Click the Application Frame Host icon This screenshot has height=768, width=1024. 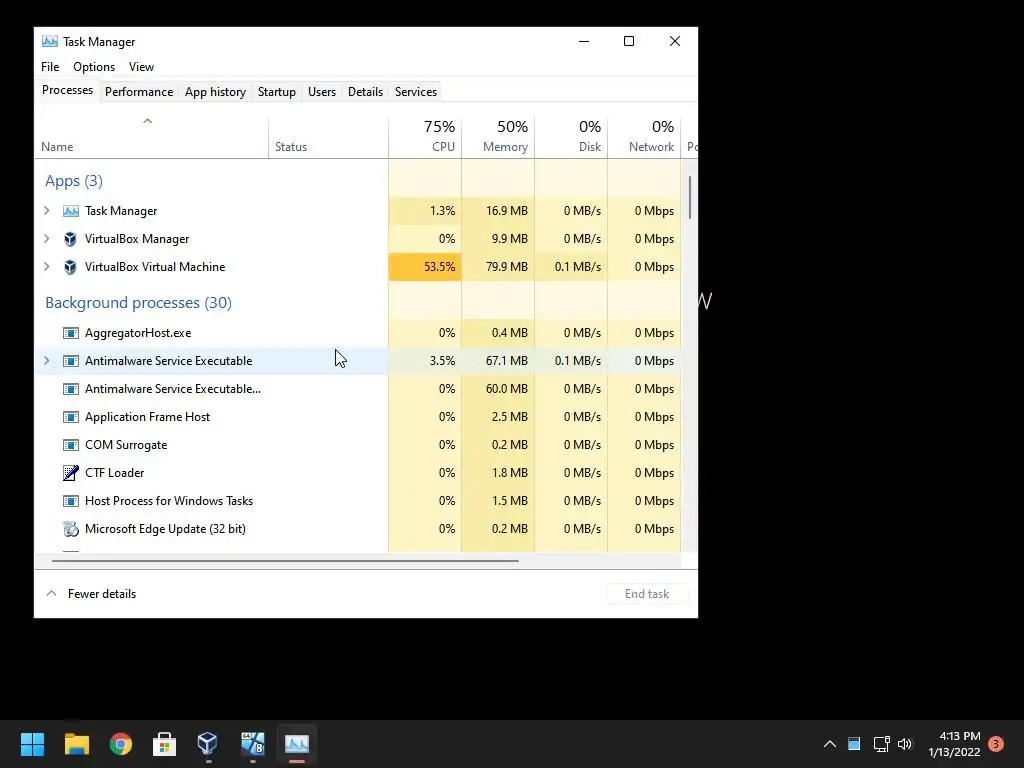tap(71, 417)
